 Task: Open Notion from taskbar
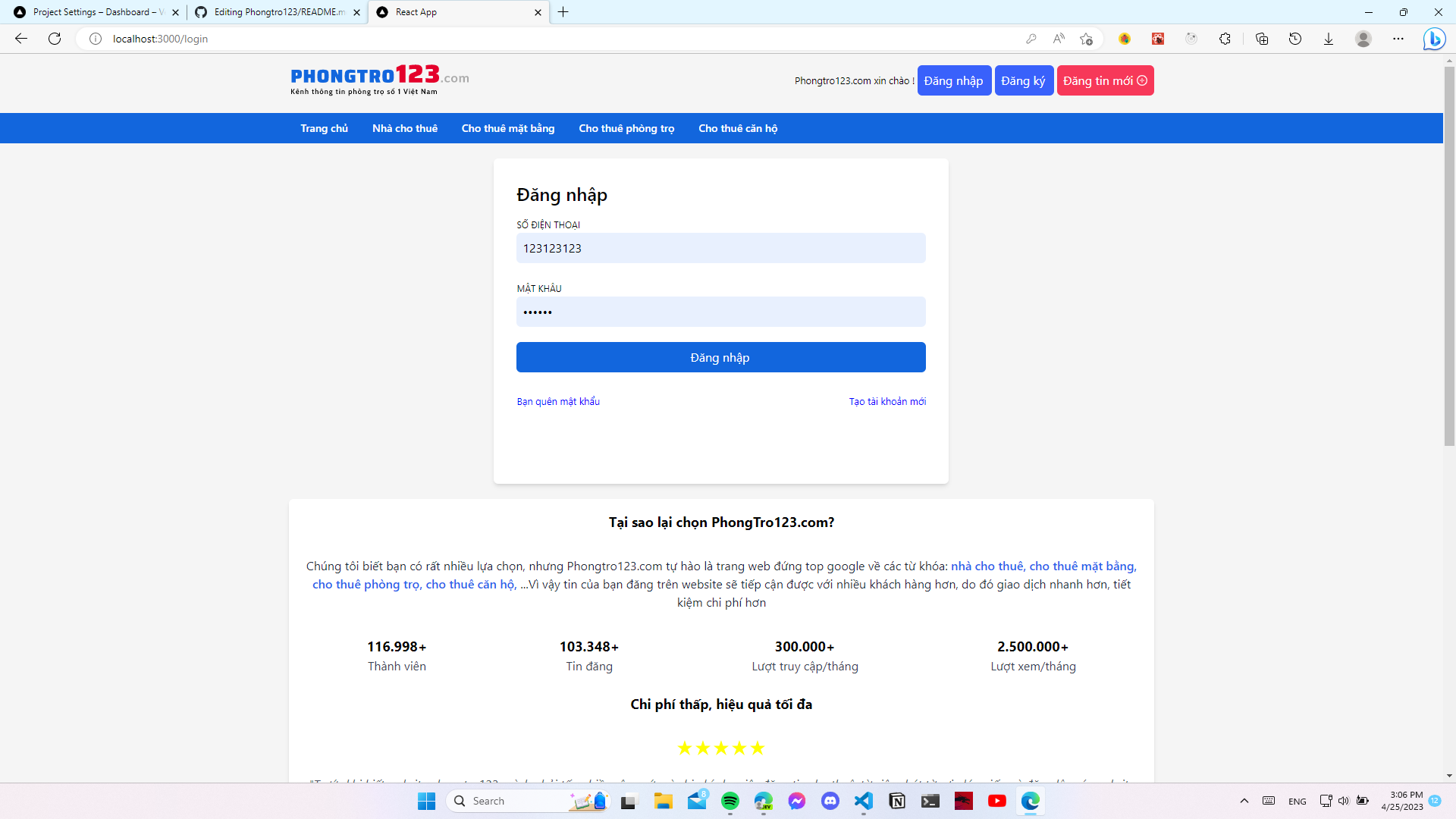click(897, 801)
